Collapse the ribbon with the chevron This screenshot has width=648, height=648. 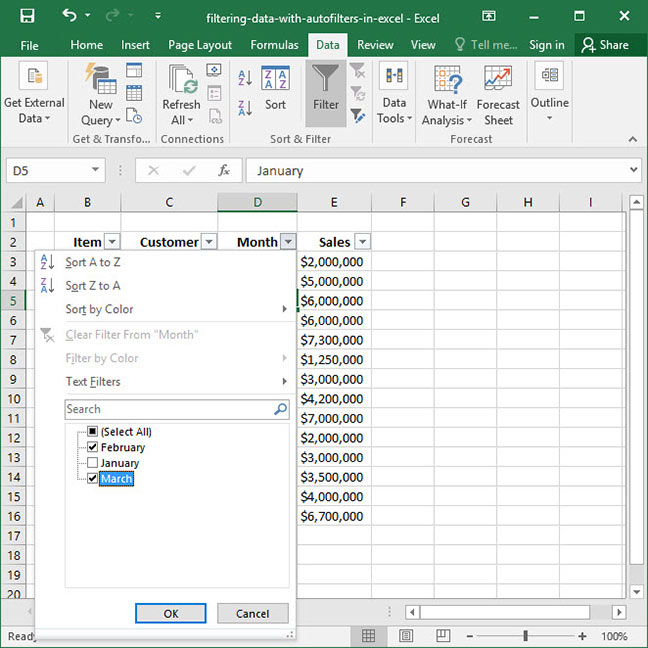632,139
